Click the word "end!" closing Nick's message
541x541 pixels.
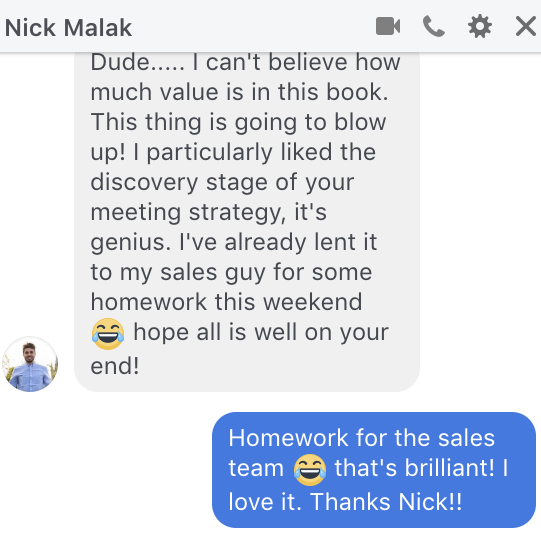[115, 366]
